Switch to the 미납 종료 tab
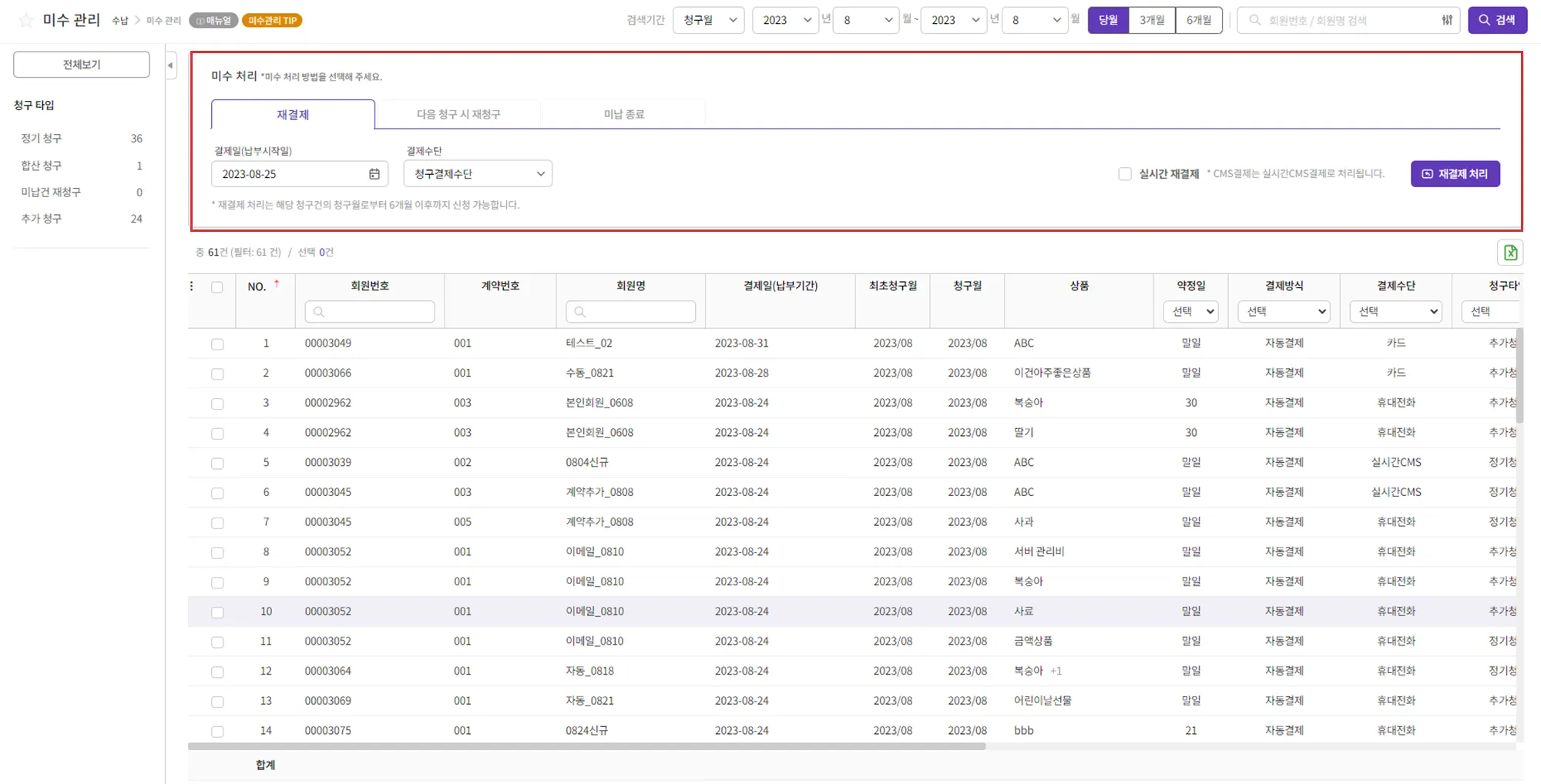This screenshot has height=784, width=1541. point(623,114)
